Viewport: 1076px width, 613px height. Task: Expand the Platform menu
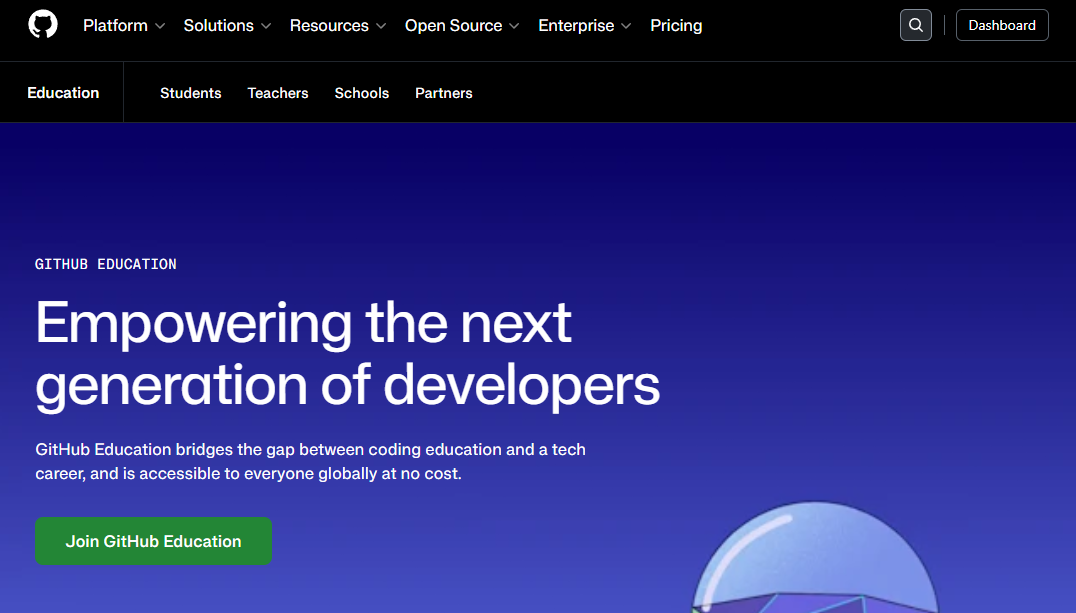[124, 25]
